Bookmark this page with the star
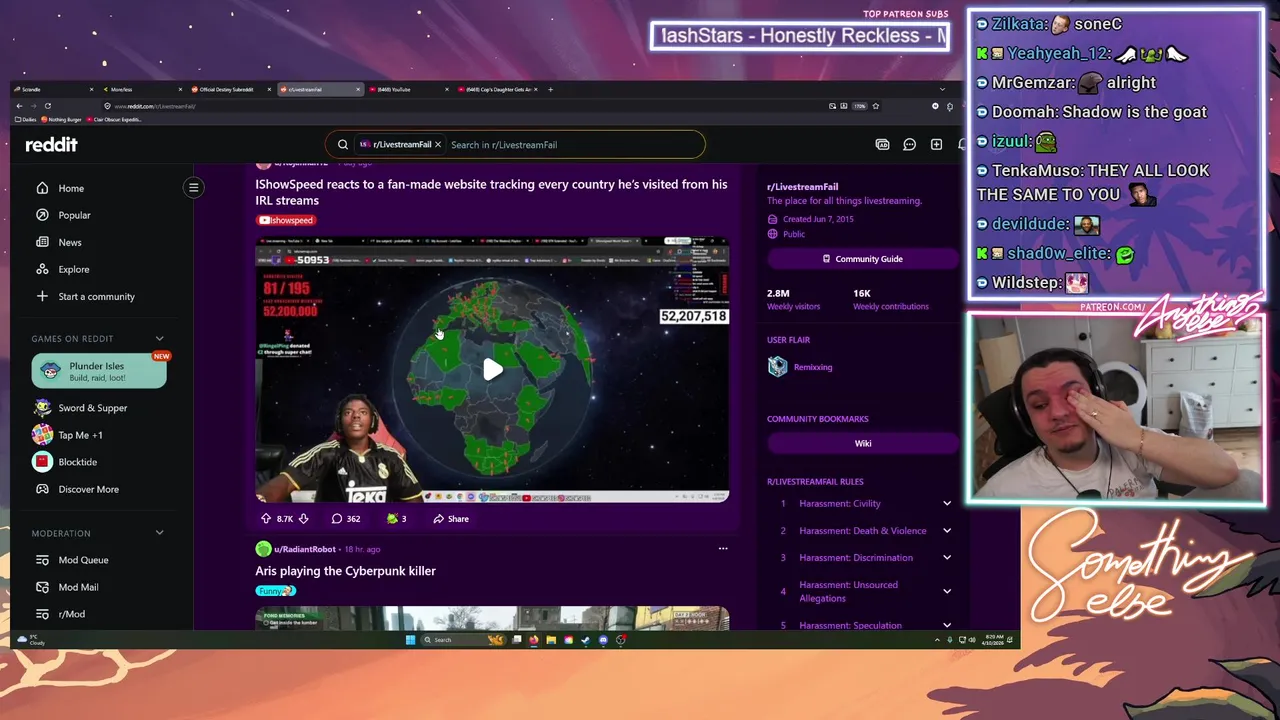The width and height of the screenshot is (1280, 720). pyautogui.click(x=876, y=106)
